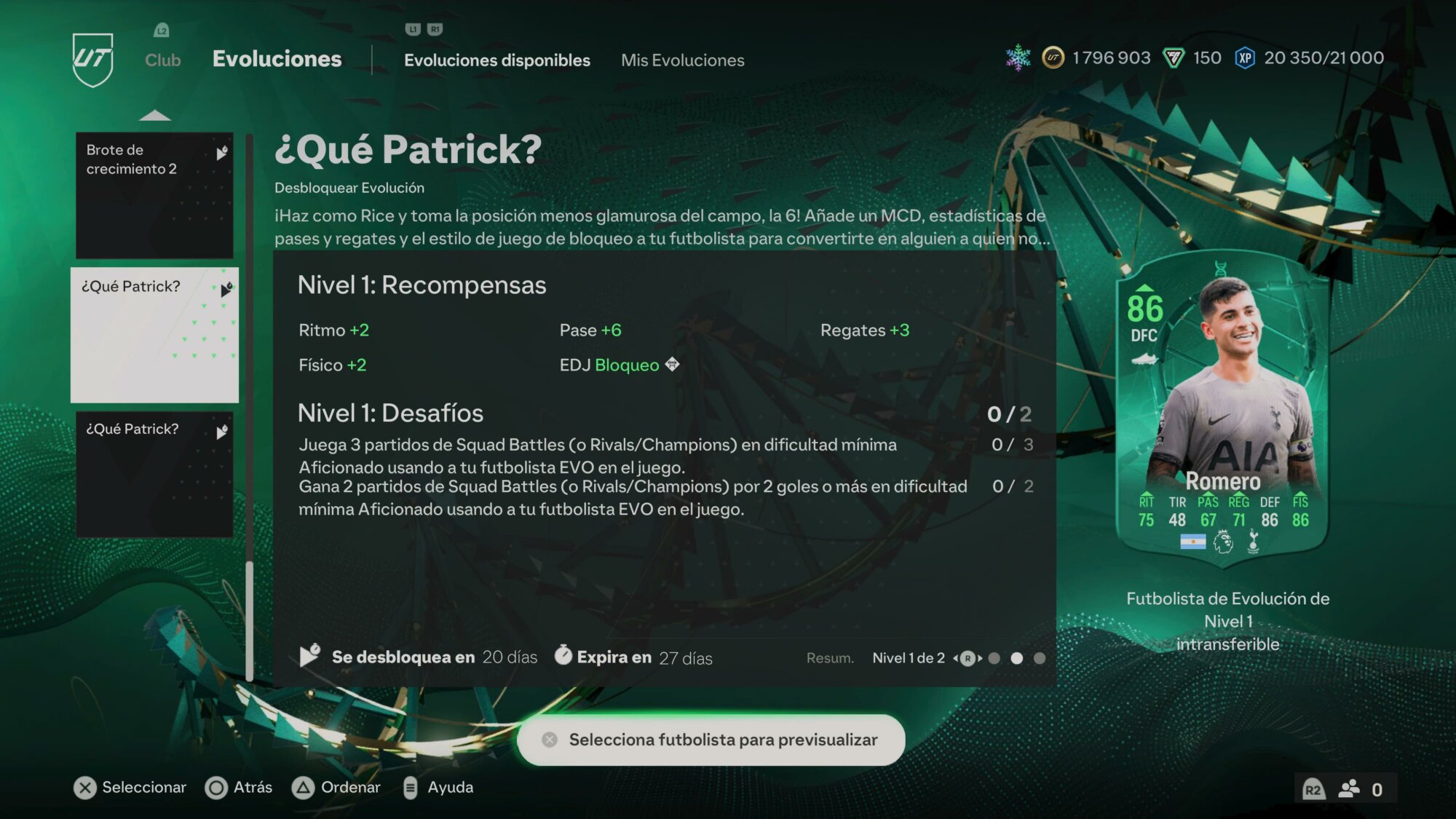Click the R2 trigger icon
Viewport: 1456px width, 819px height.
(1313, 790)
